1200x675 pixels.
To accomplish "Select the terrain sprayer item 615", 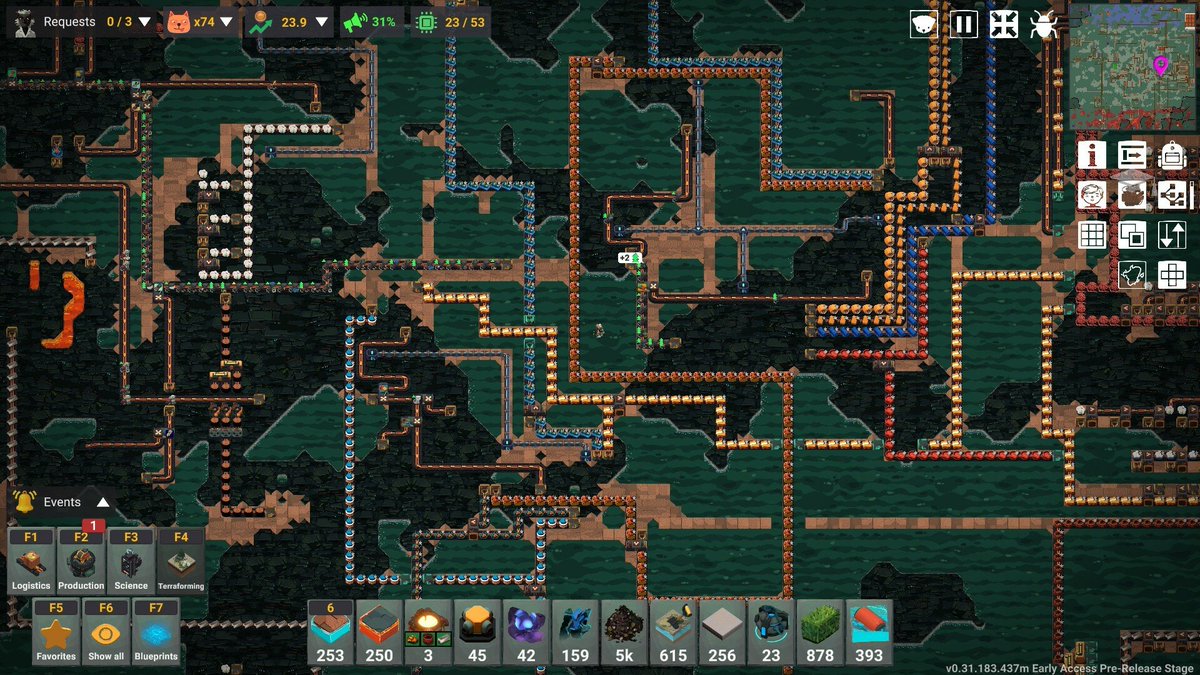I will [x=673, y=633].
